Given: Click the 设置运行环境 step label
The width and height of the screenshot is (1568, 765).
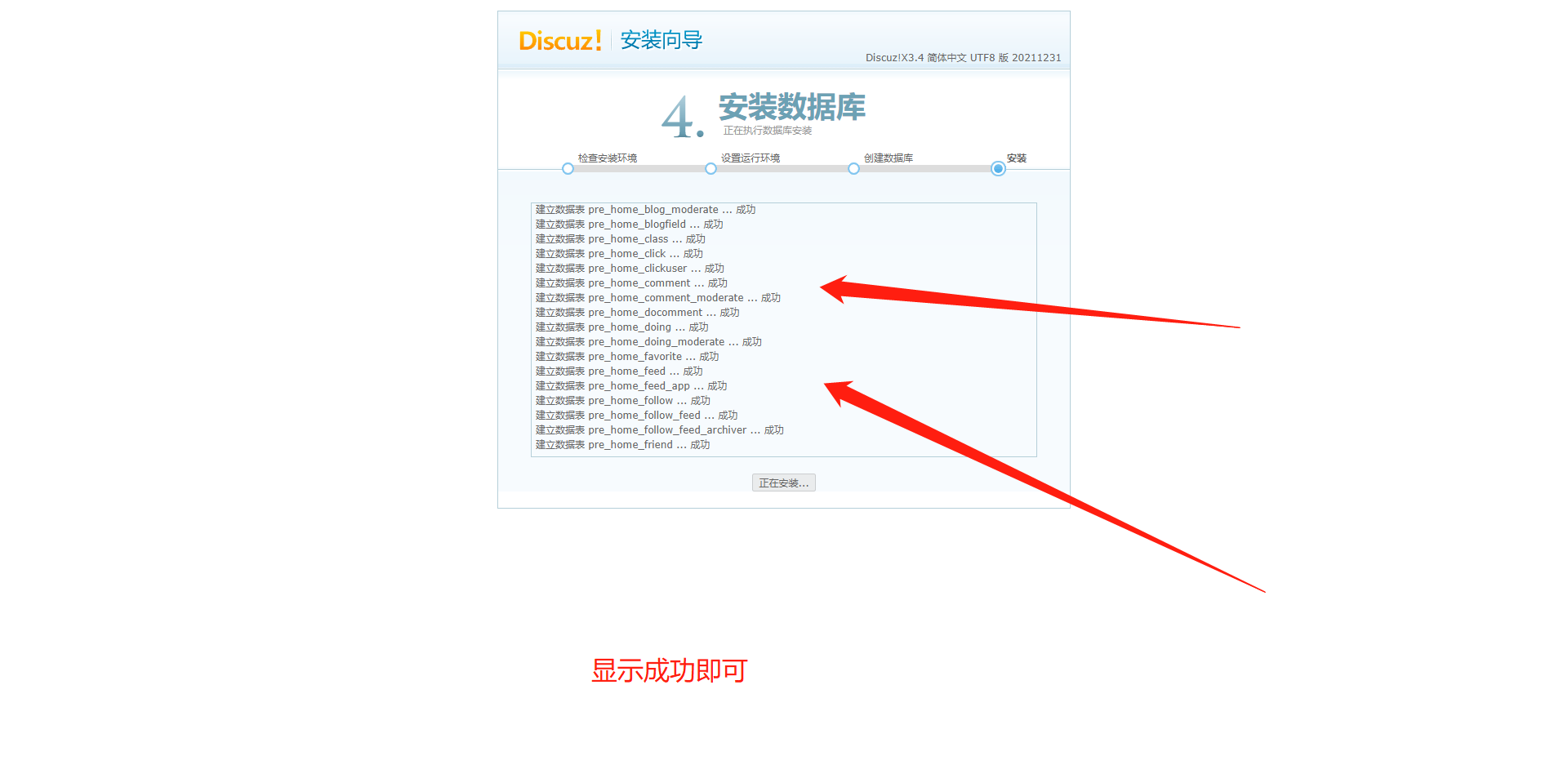Looking at the screenshot, I should 751,158.
